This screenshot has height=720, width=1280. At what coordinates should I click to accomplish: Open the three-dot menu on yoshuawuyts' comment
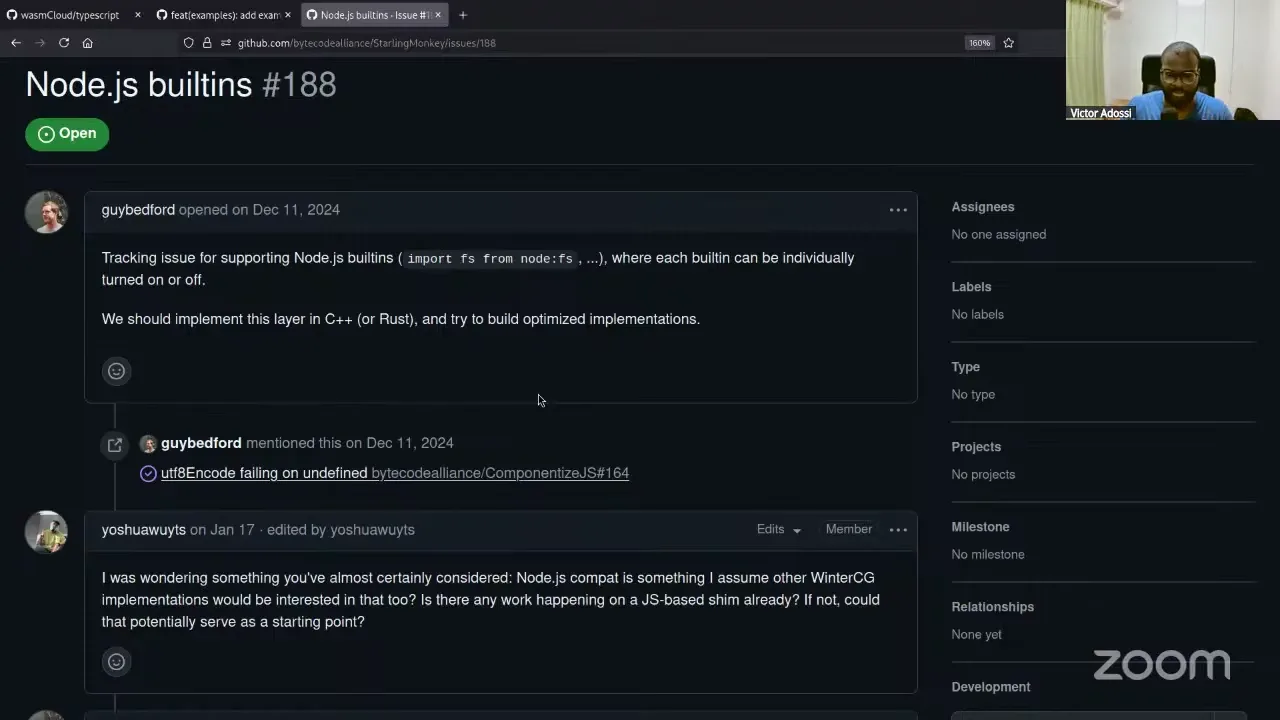coord(898,529)
